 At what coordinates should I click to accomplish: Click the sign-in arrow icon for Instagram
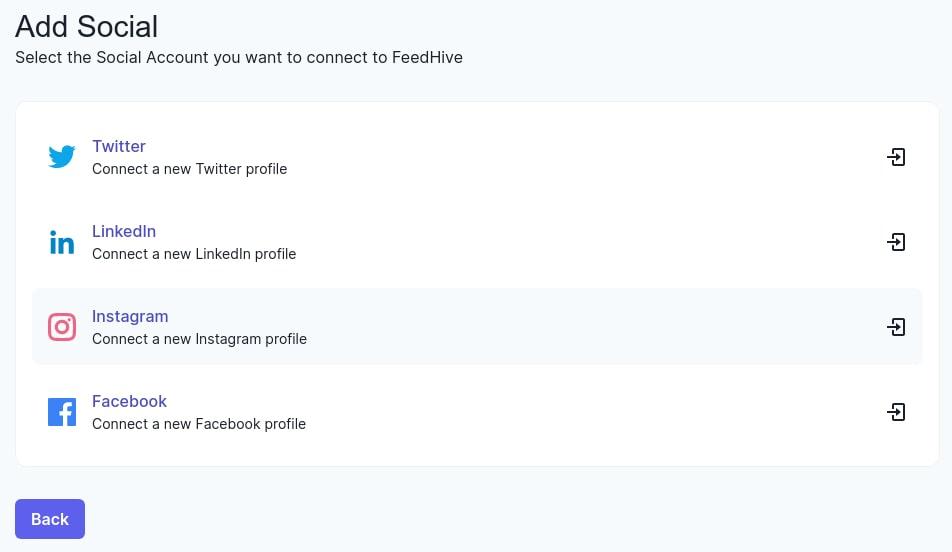point(896,327)
